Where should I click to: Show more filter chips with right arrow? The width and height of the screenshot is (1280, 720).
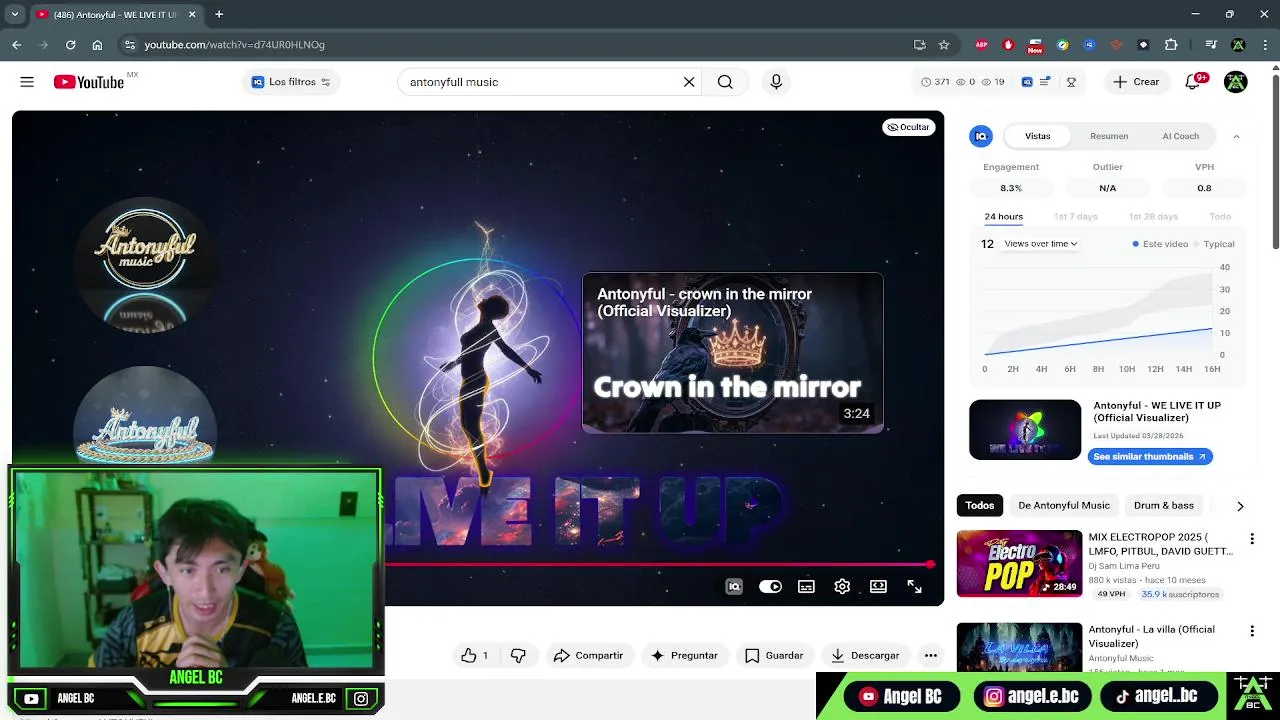coord(1240,506)
